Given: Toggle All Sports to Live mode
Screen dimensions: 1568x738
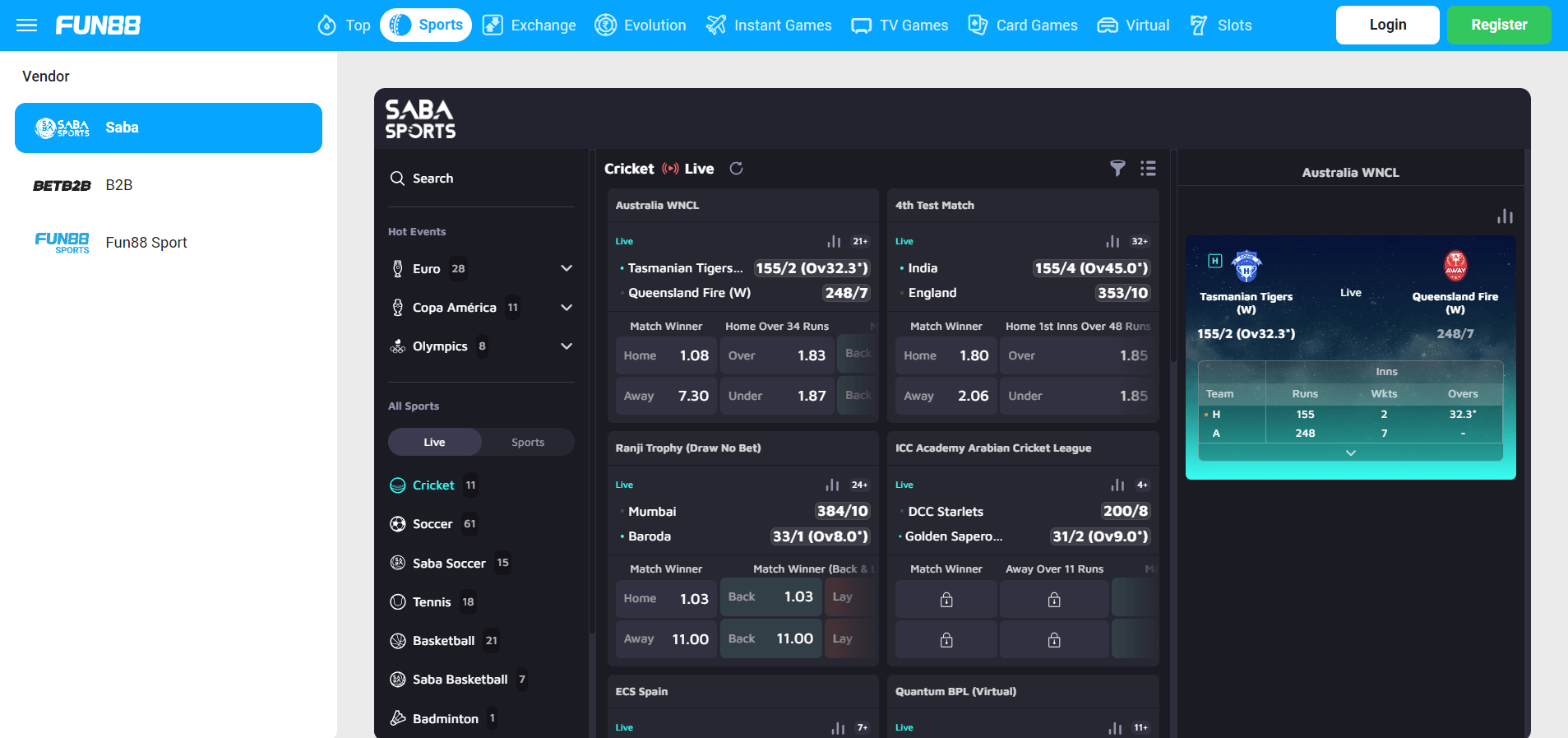Looking at the screenshot, I should pyautogui.click(x=434, y=442).
